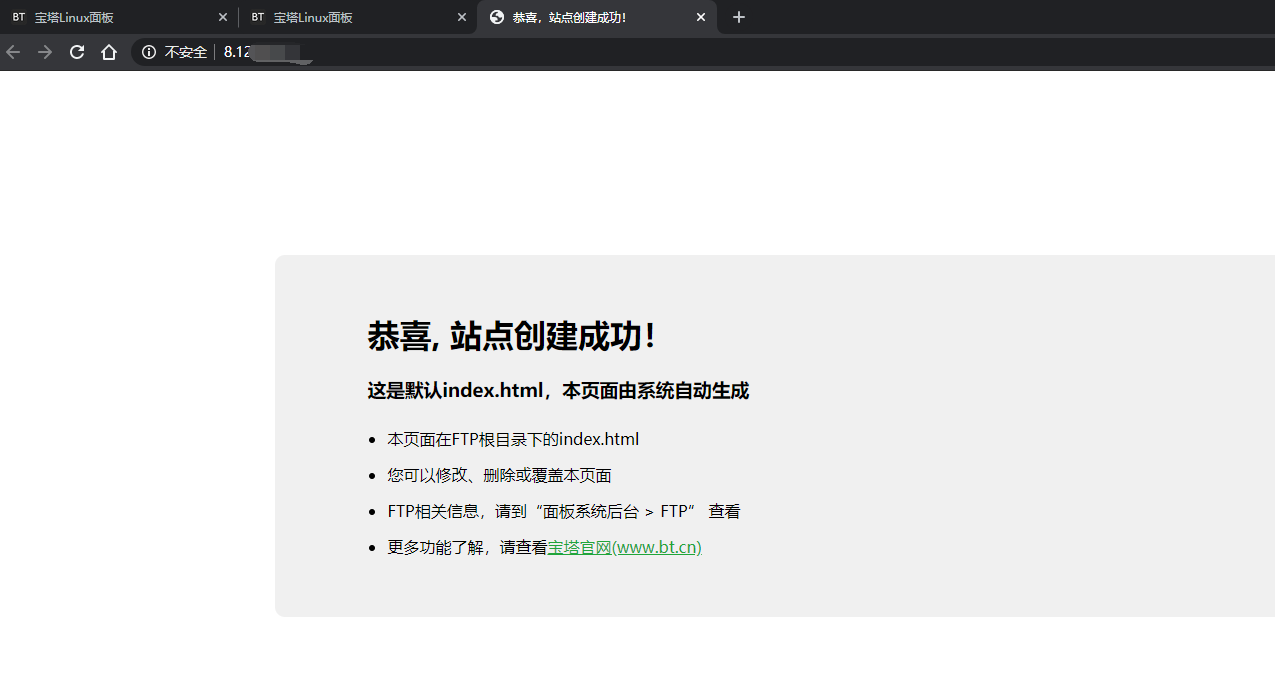
Task: Close the 恭喜，站点创建成功 tab
Action: [701, 17]
